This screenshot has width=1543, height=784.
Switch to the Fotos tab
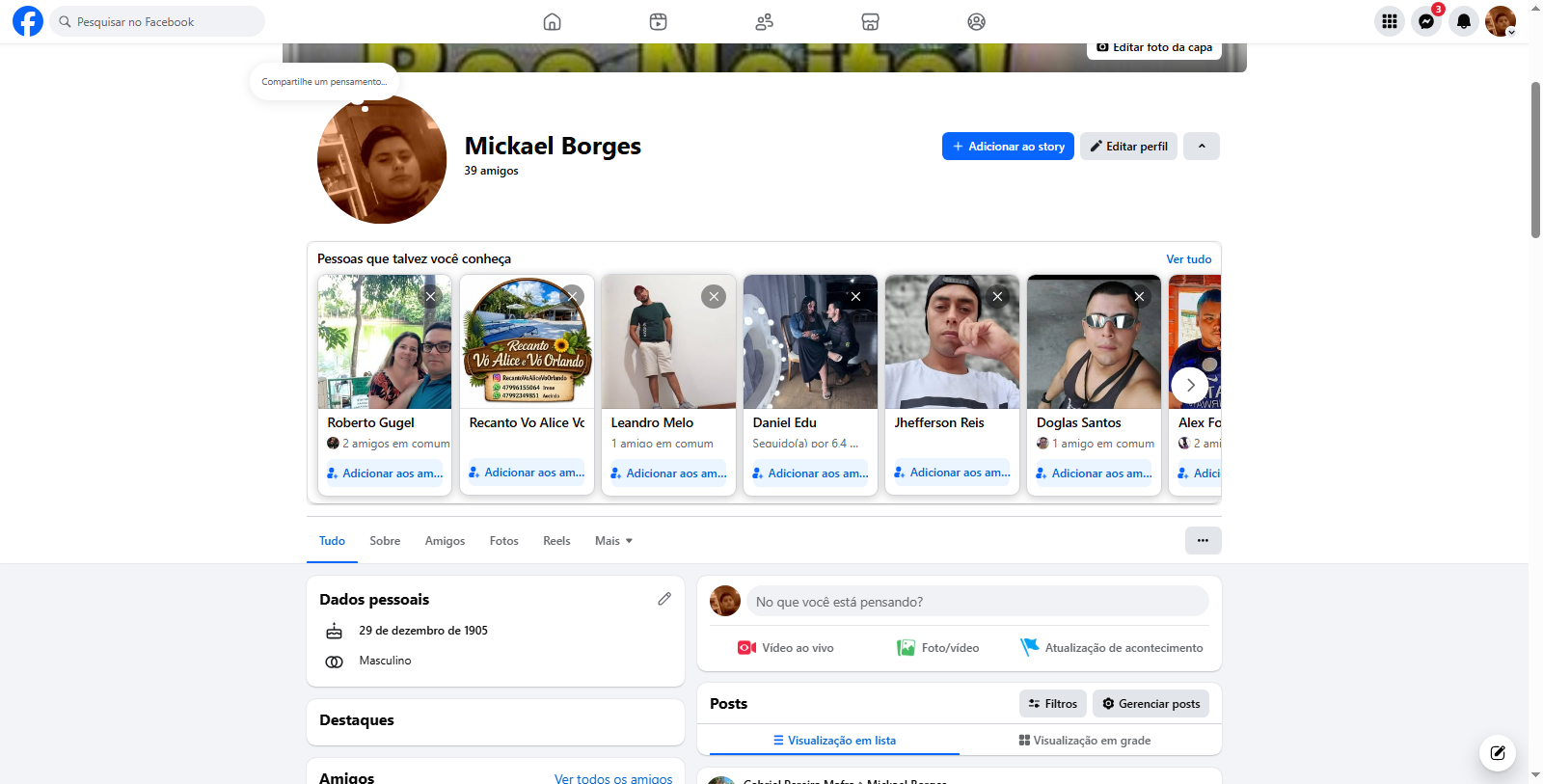503,541
